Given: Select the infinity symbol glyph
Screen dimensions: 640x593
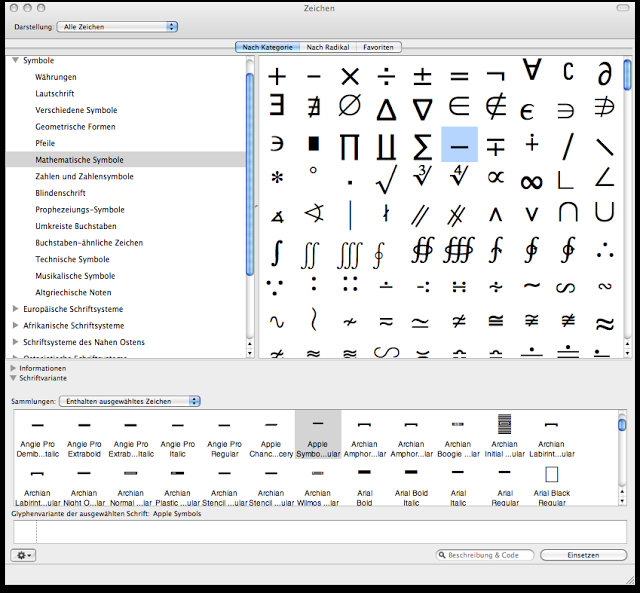Looking at the screenshot, I should pos(531,180).
